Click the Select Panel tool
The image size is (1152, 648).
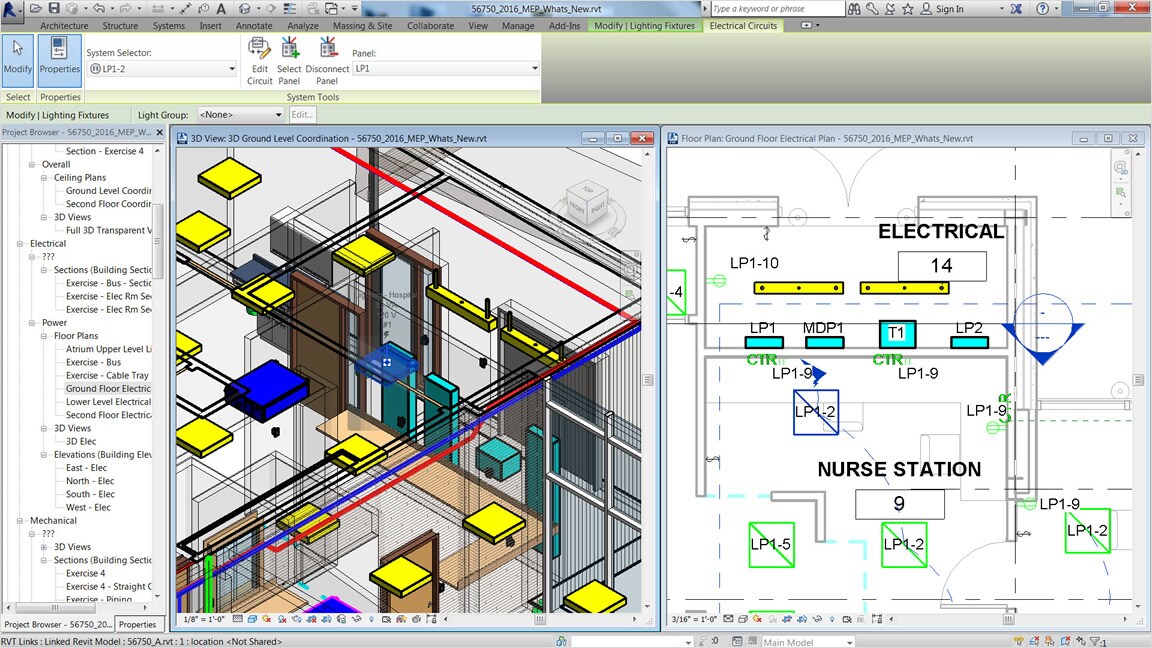(289, 62)
